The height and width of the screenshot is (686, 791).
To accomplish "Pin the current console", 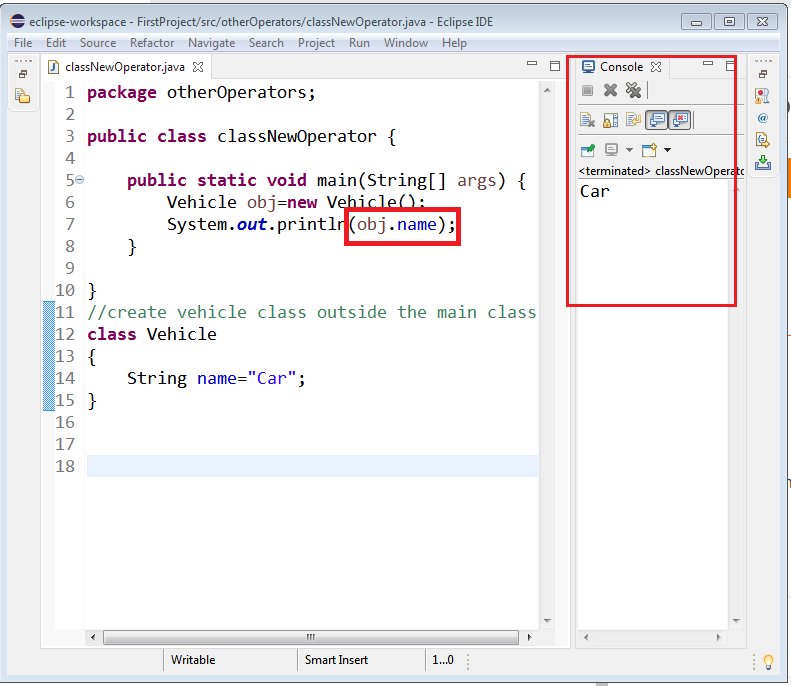I will tap(588, 150).
